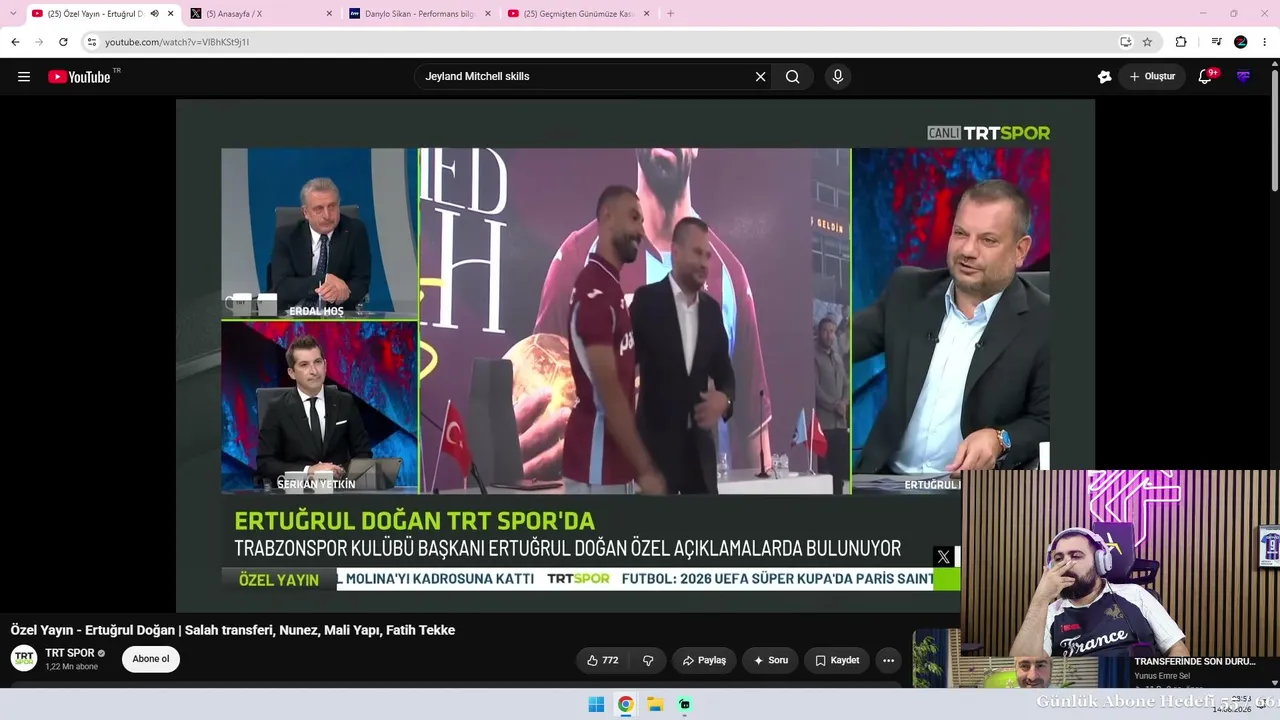
Task: Clear the search box text
Action: coord(760,77)
